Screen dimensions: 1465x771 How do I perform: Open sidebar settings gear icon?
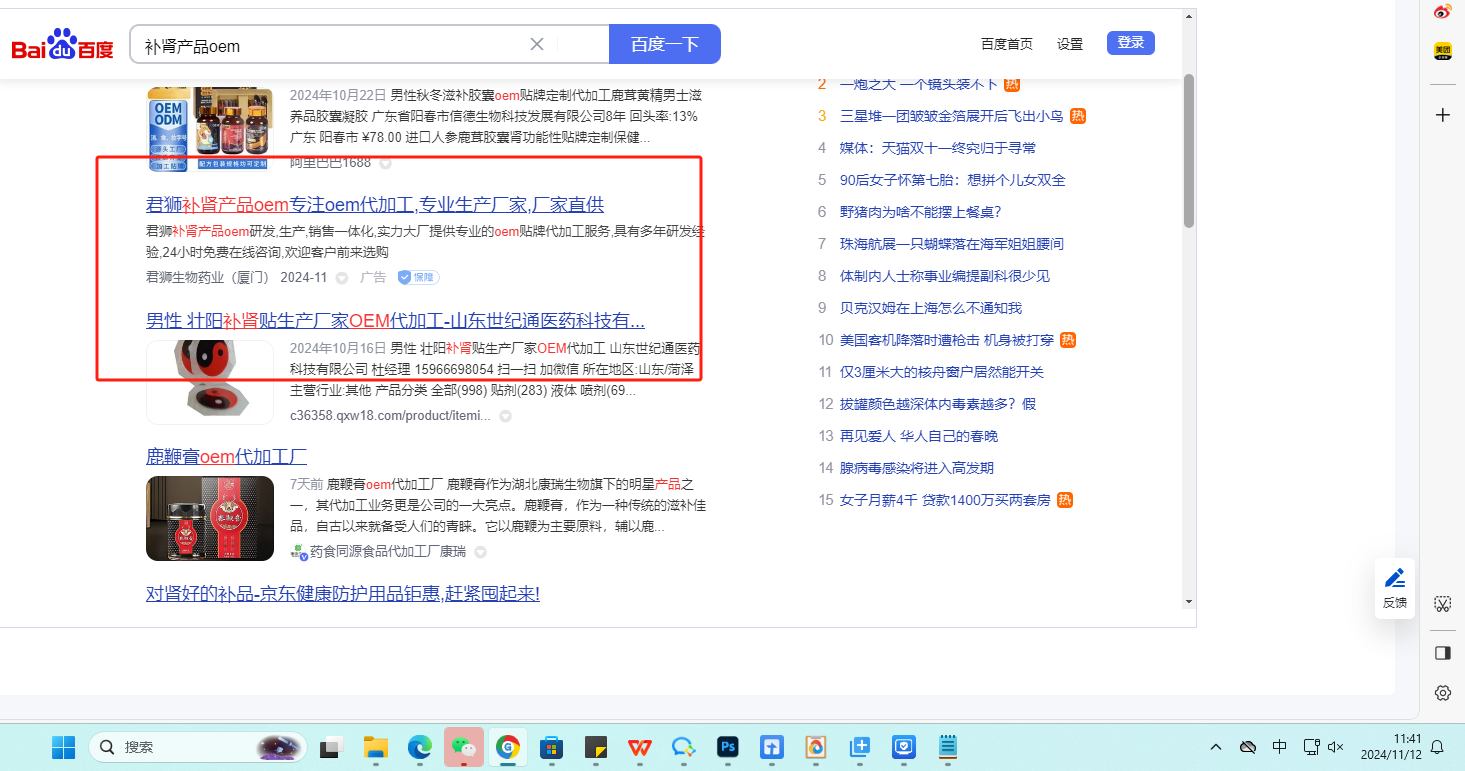1442,692
